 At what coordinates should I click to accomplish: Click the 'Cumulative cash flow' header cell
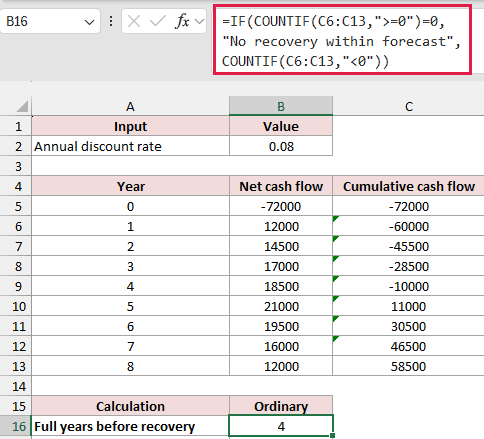[408, 186]
